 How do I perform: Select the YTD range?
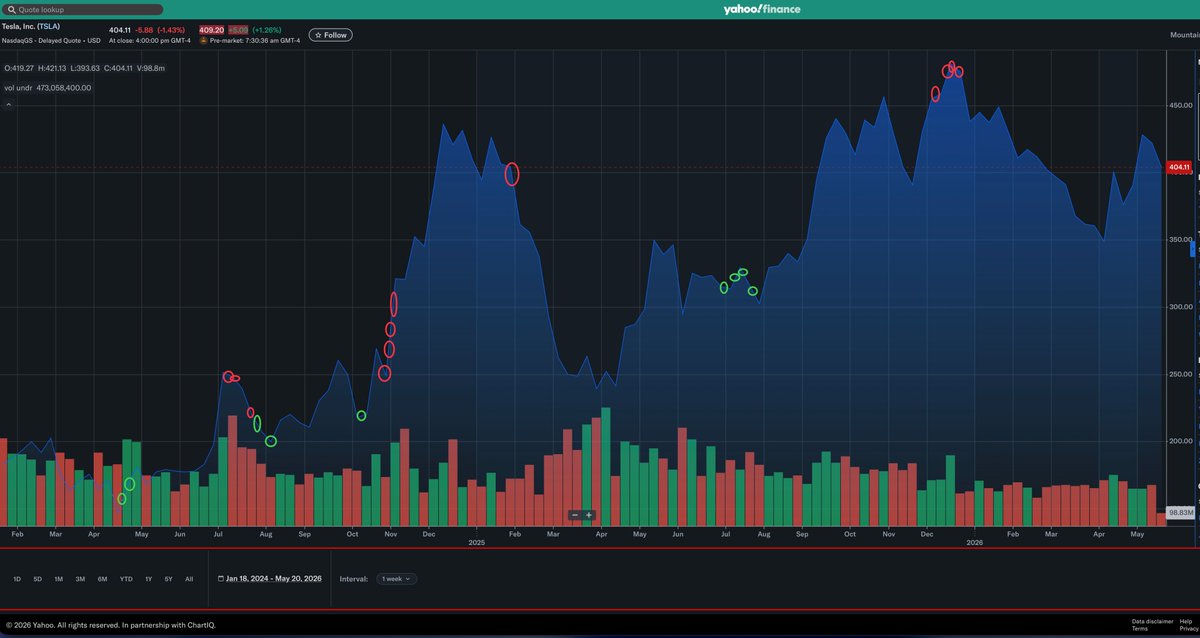tap(126, 579)
